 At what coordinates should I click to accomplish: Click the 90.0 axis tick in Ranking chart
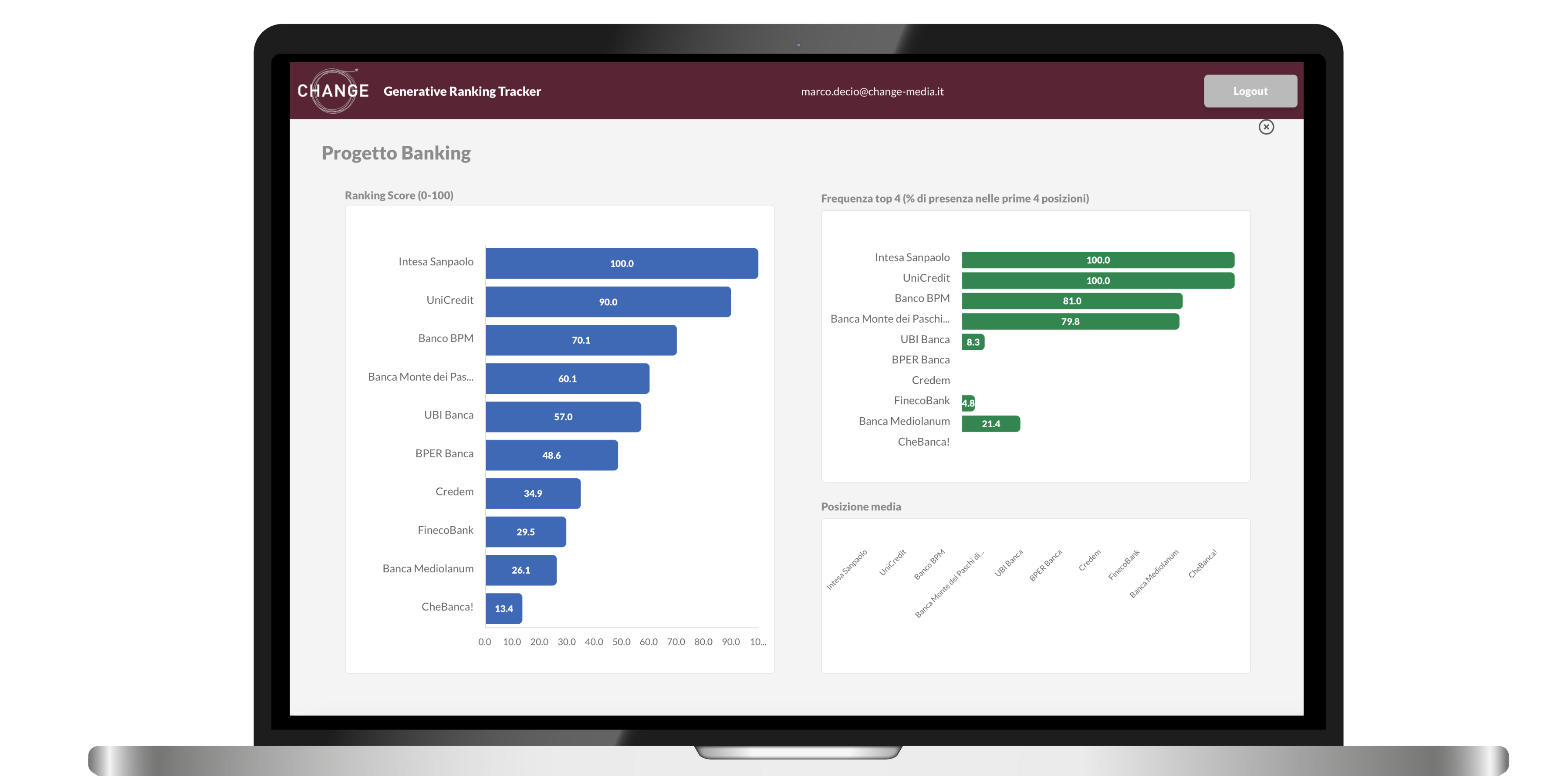coord(730,642)
